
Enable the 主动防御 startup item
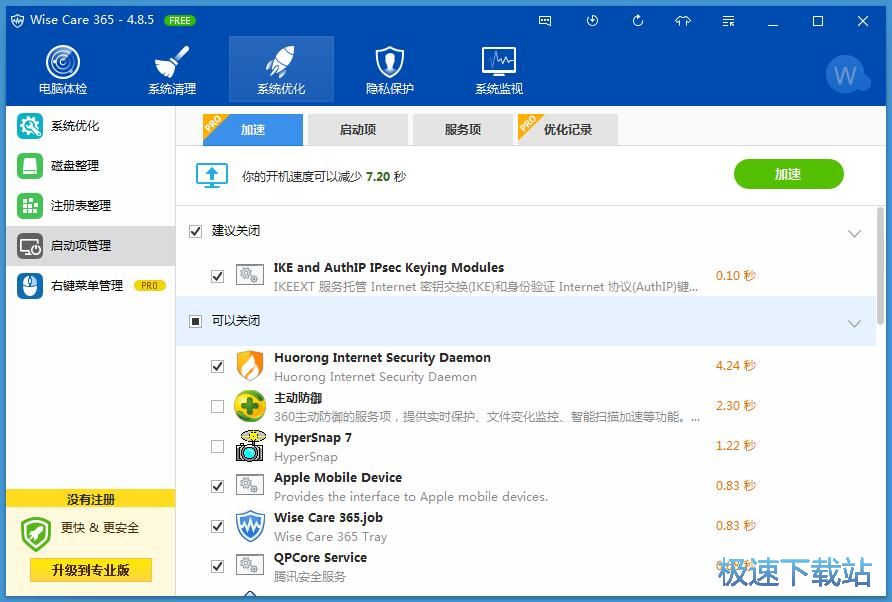217,406
